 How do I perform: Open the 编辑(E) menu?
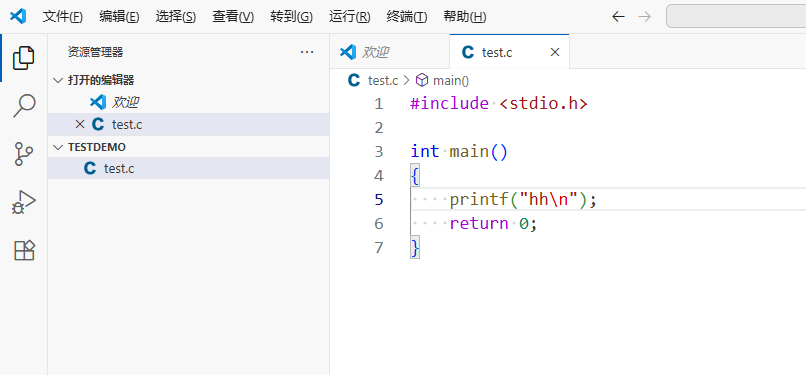pyautogui.click(x=119, y=16)
